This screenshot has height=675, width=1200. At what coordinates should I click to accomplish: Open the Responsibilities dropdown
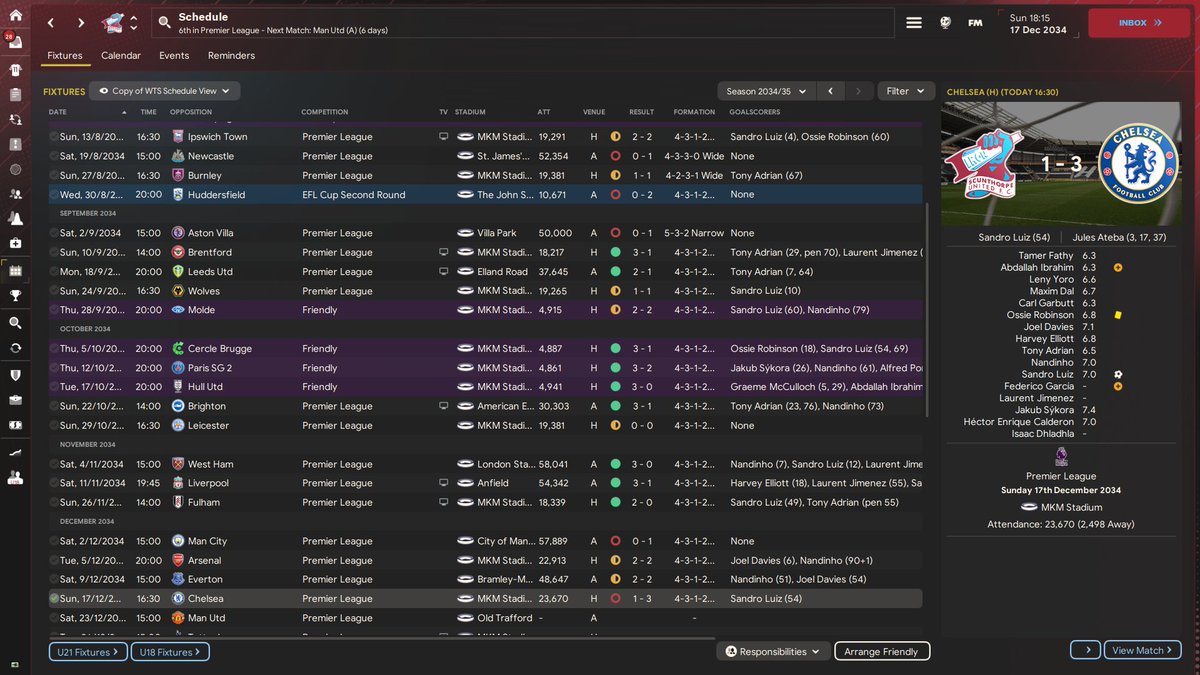coord(774,651)
